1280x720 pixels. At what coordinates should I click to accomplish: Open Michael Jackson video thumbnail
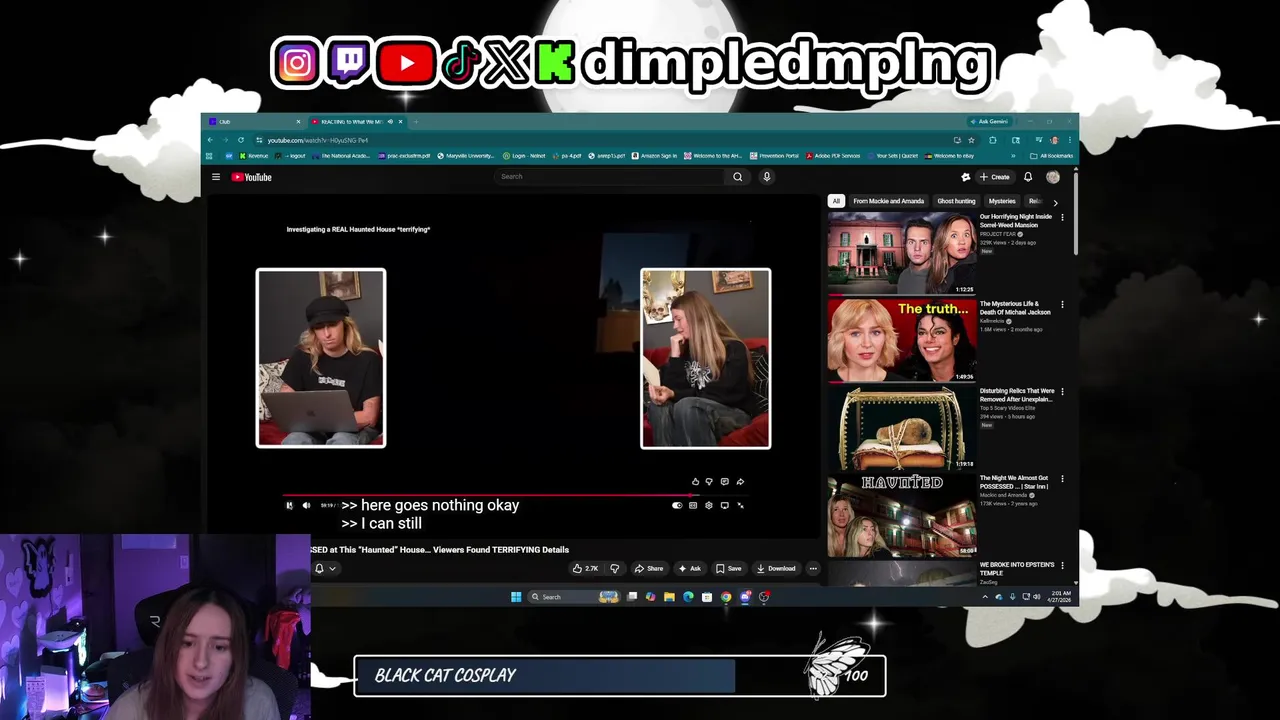[x=902, y=340]
